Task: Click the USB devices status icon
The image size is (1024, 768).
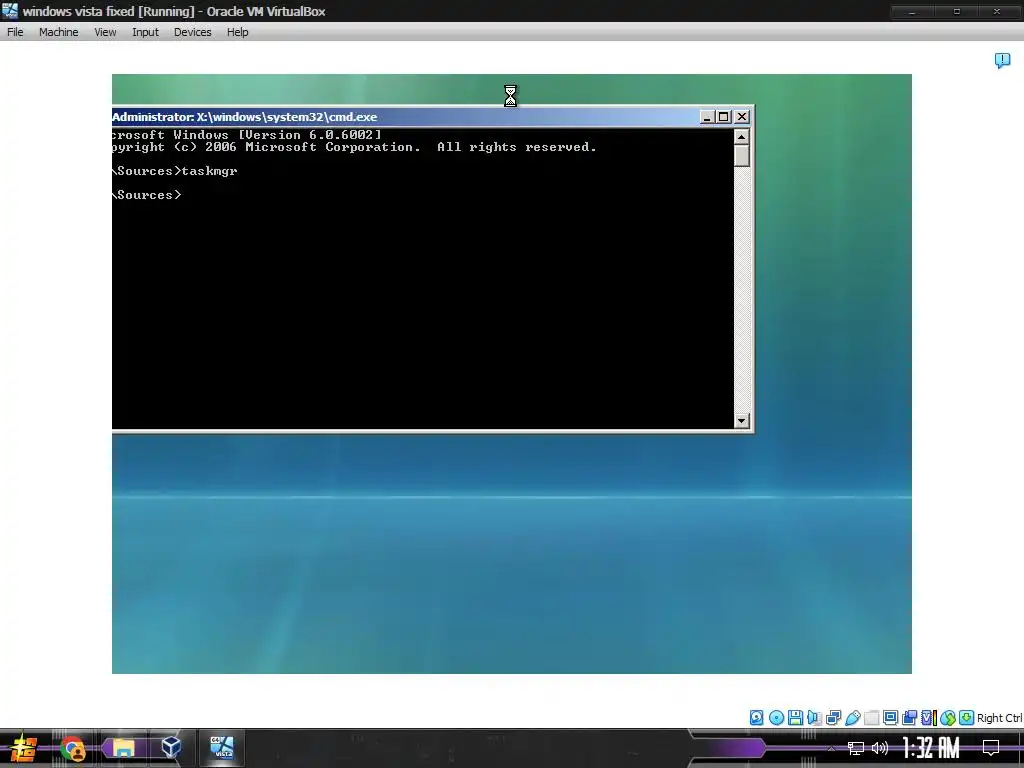Action: [852, 718]
